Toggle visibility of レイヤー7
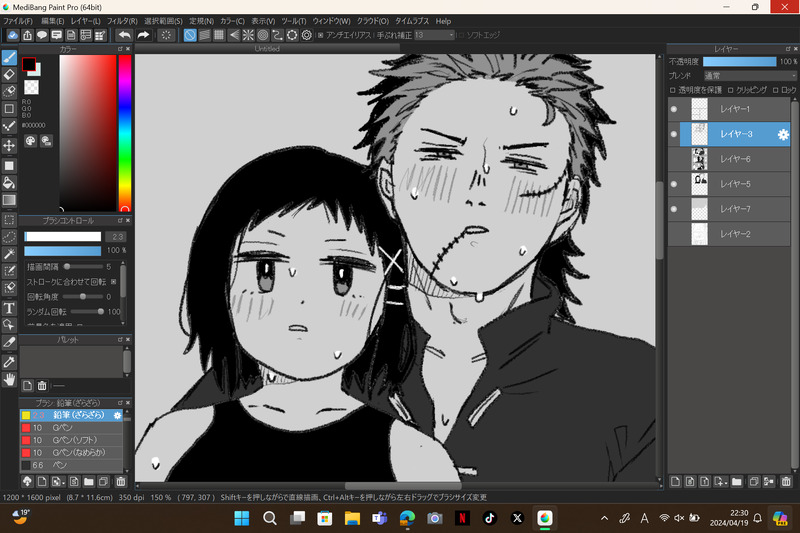 [674, 209]
